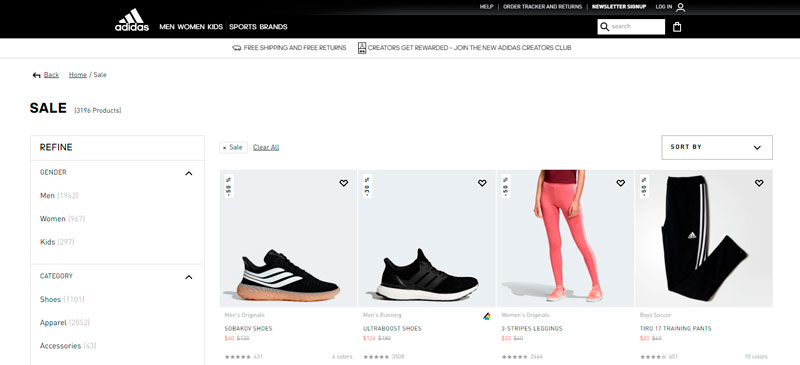The width and height of the screenshot is (800, 365).
Task: Open the Women menu in navigation
Action: coord(191,27)
